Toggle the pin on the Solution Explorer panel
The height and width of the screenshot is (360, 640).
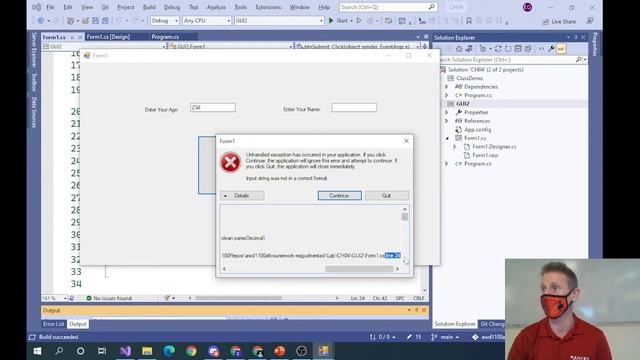point(576,37)
